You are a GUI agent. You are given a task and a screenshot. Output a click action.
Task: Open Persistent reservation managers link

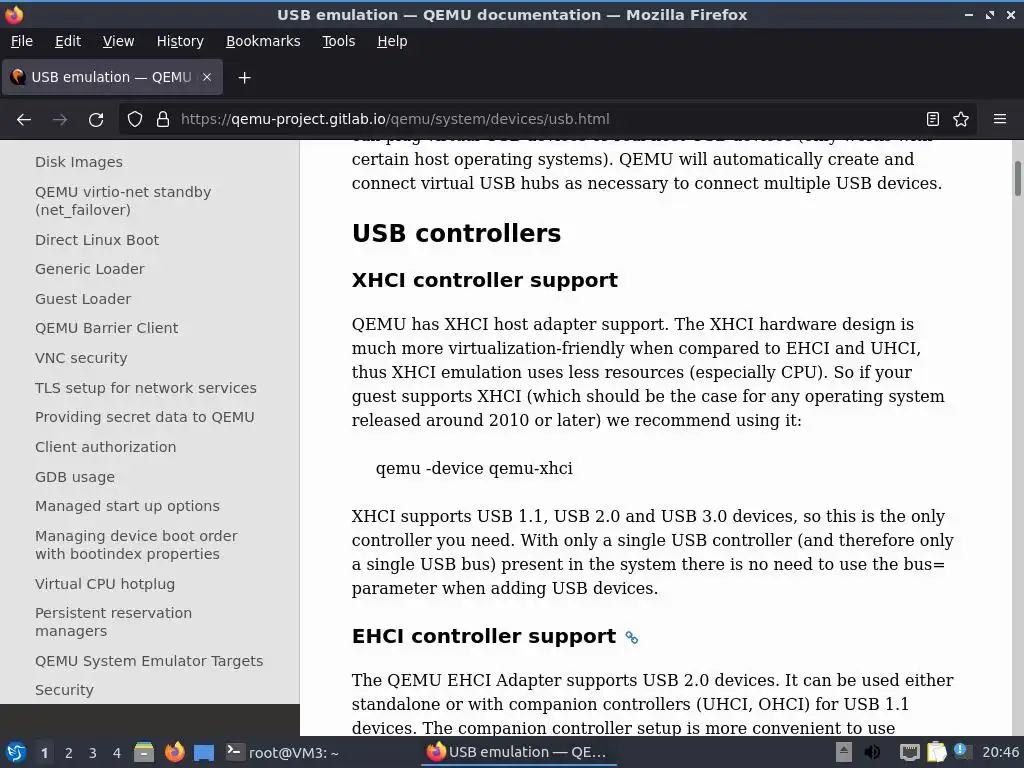coord(113,622)
